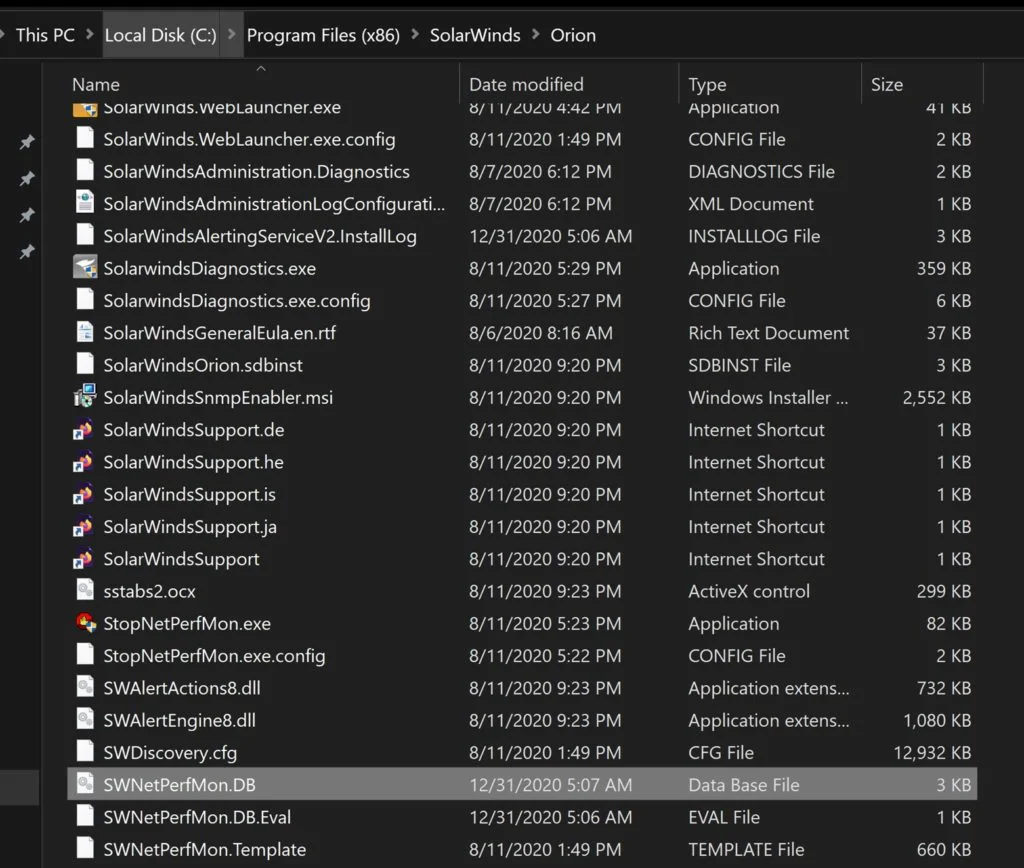Image resolution: width=1024 pixels, height=868 pixels.
Task: Click the SDBINST File type cell
Action: pos(739,365)
